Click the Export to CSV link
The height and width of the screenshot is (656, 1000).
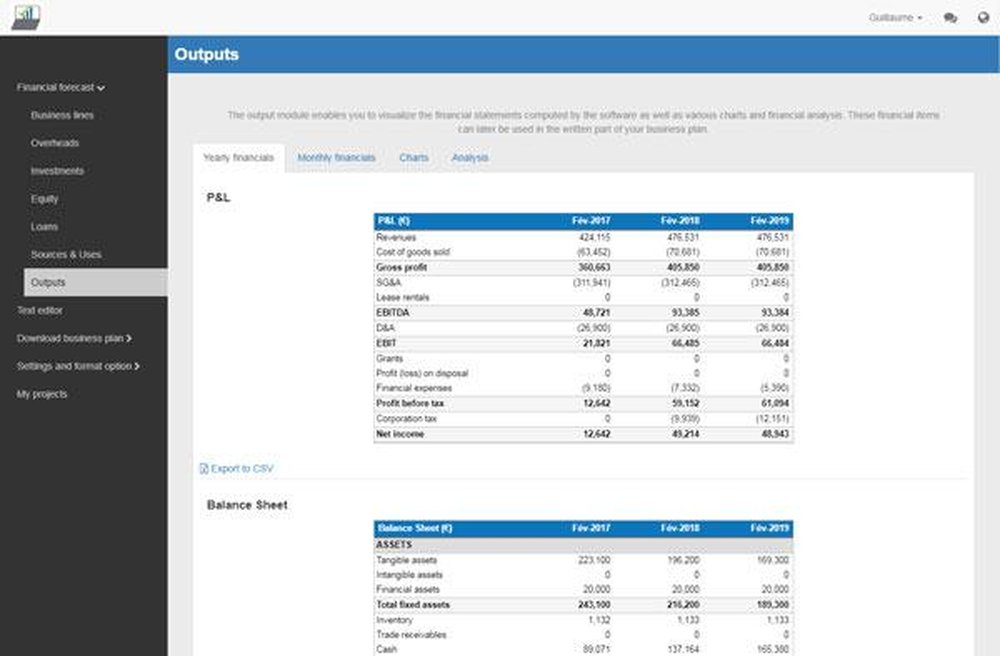[242, 469]
